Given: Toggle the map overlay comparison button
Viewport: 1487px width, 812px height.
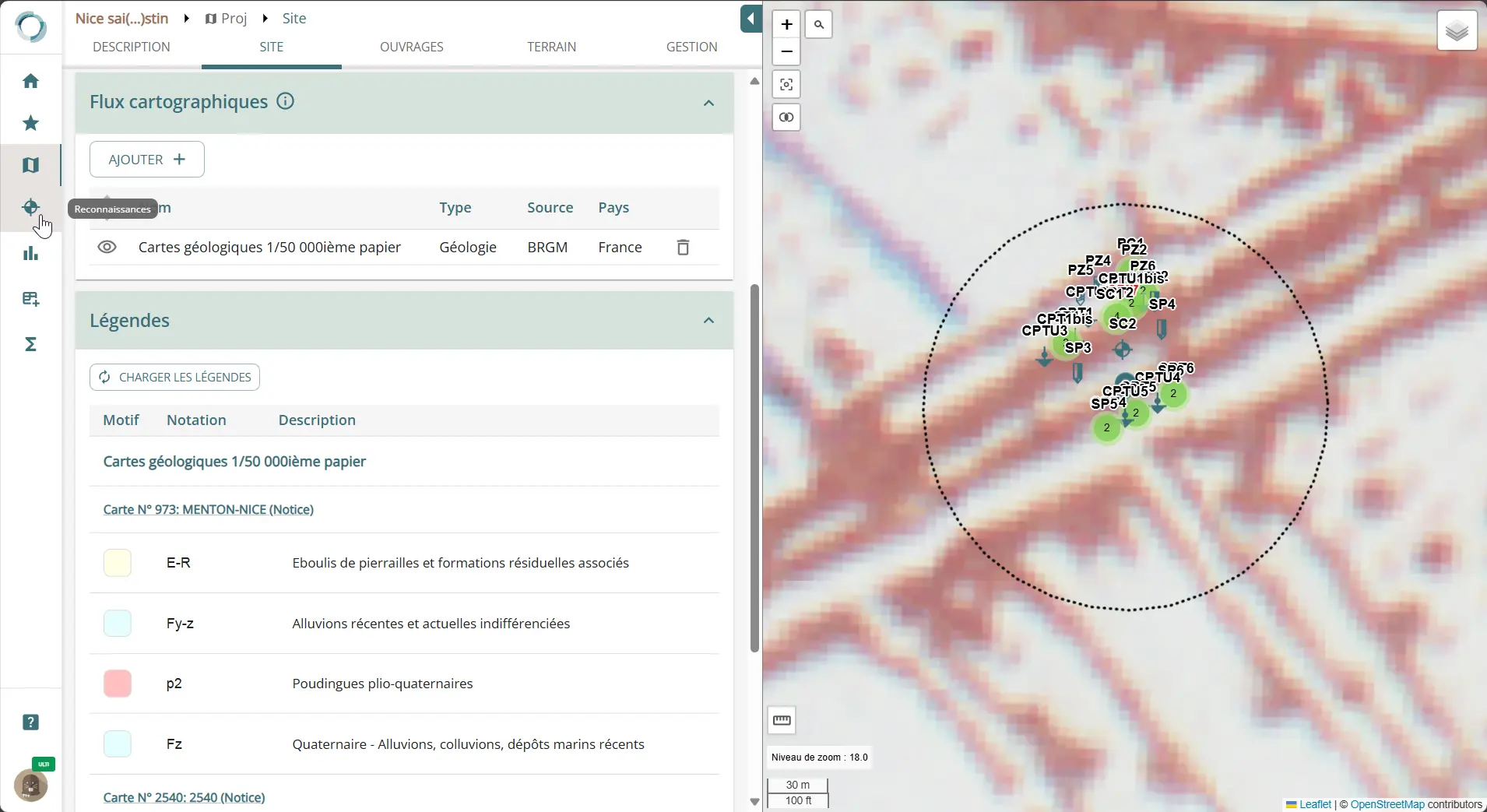Looking at the screenshot, I should click(x=786, y=118).
